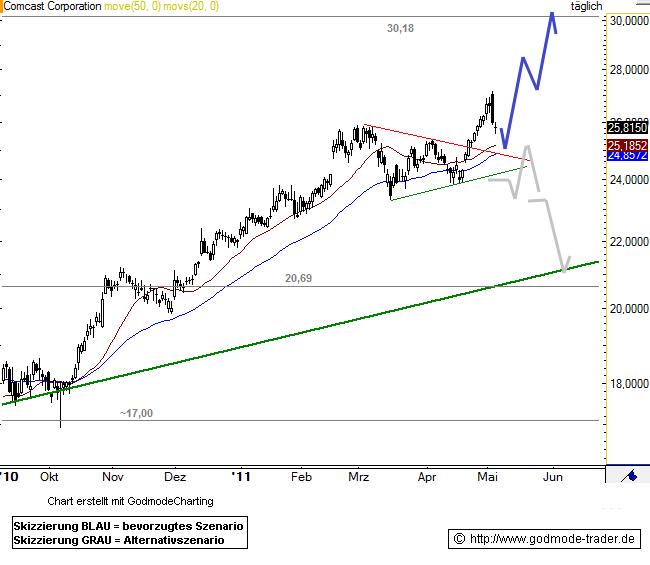Click the 'Mrz' month on the time axis
This screenshot has height=565, width=650.
pos(359,478)
